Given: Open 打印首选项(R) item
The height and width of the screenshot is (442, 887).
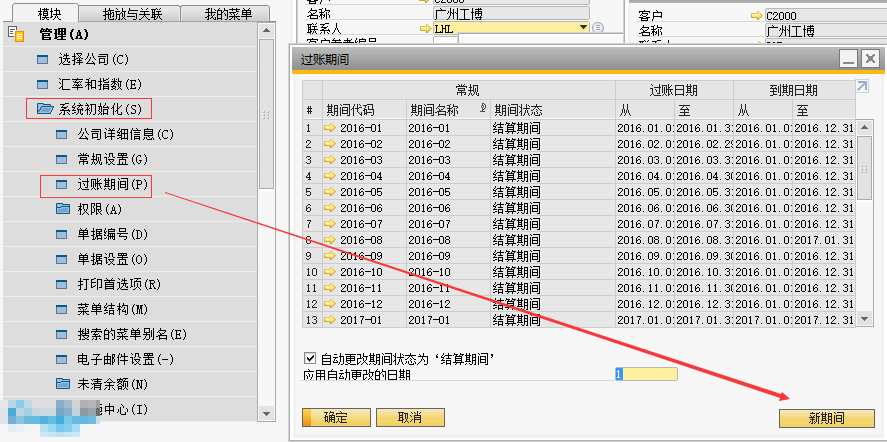Looking at the screenshot, I should (119, 285).
